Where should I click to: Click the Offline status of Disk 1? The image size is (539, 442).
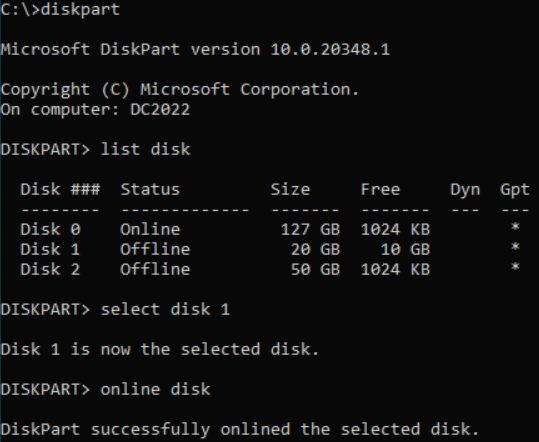tap(155, 249)
